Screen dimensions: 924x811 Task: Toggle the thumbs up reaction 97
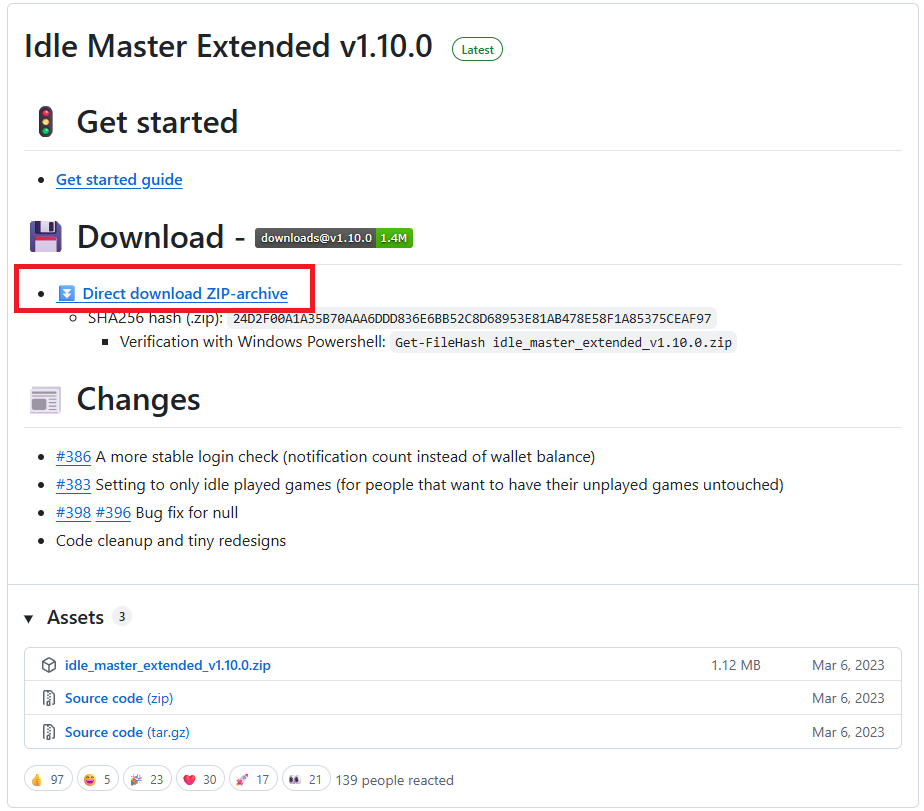pyautogui.click(x=48, y=780)
